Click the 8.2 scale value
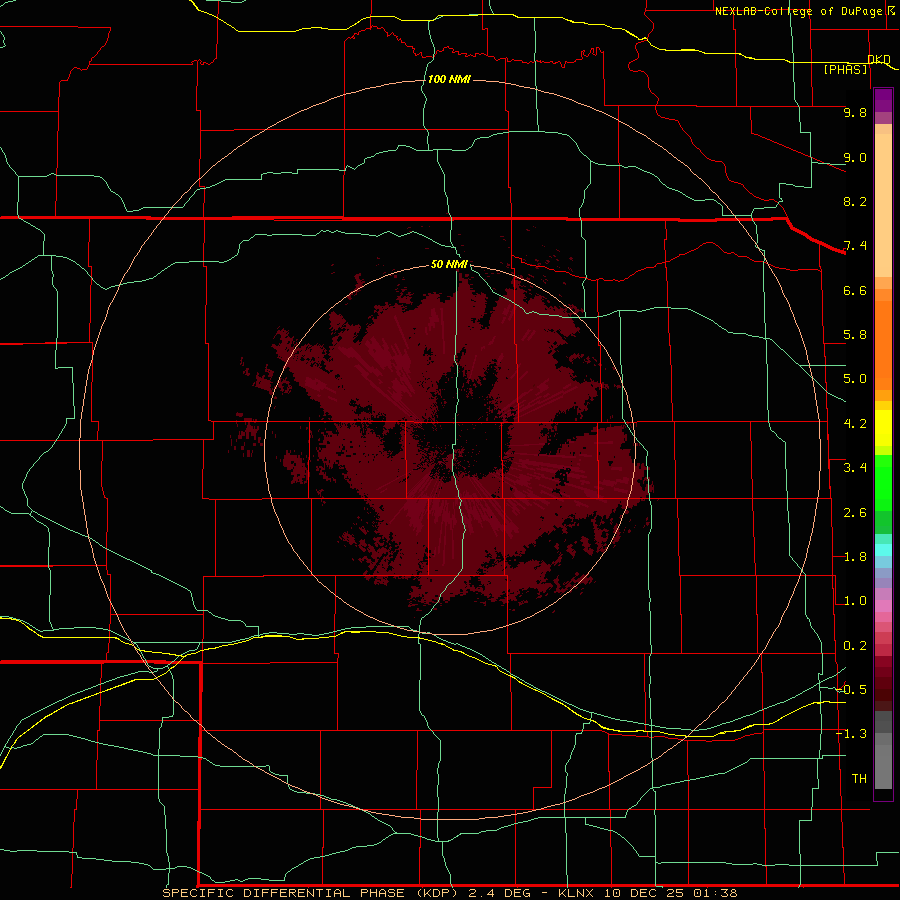This screenshot has width=900, height=900. point(855,201)
